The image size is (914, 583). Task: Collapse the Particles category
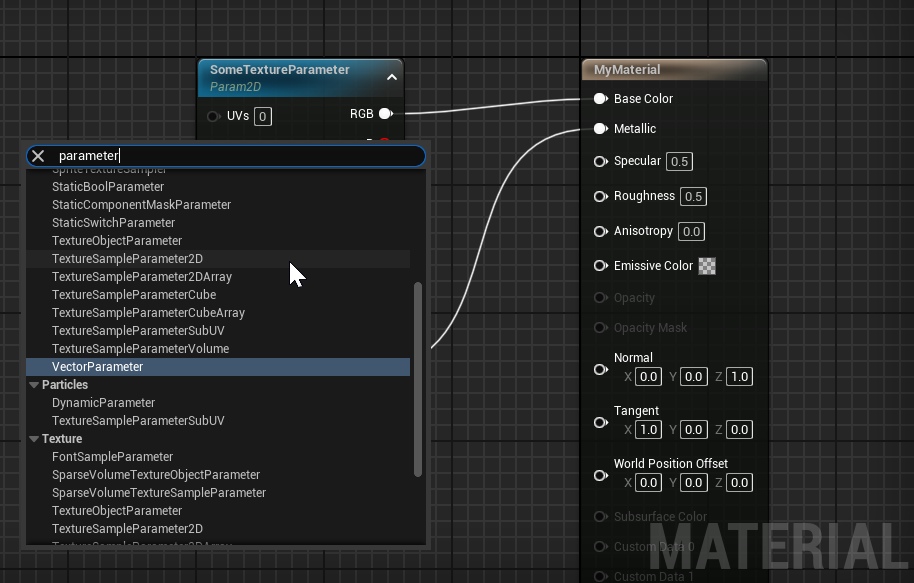[x=34, y=385]
